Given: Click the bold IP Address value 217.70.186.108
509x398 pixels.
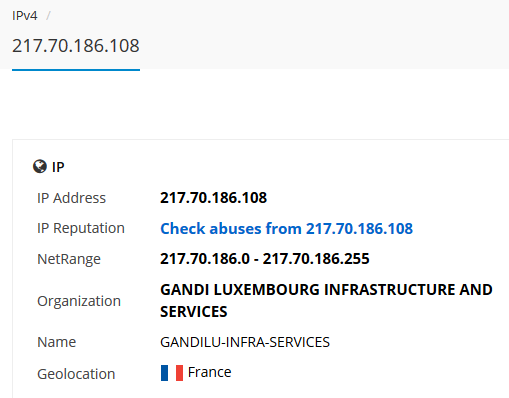Looking at the screenshot, I should pos(213,198).
